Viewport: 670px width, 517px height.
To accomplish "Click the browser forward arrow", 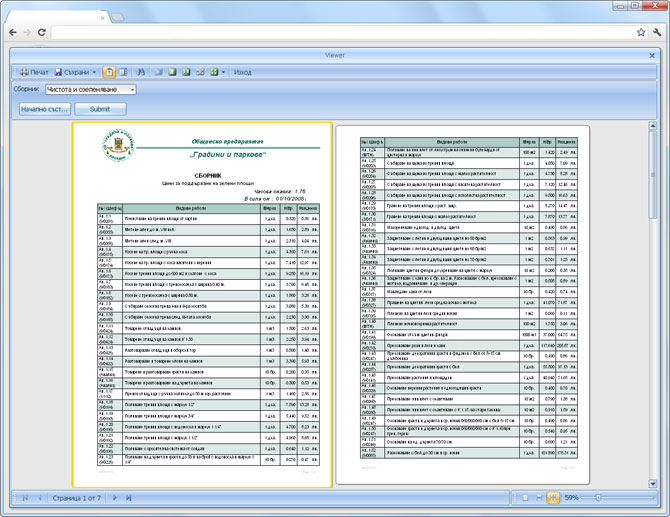I will tap(27, 32).
